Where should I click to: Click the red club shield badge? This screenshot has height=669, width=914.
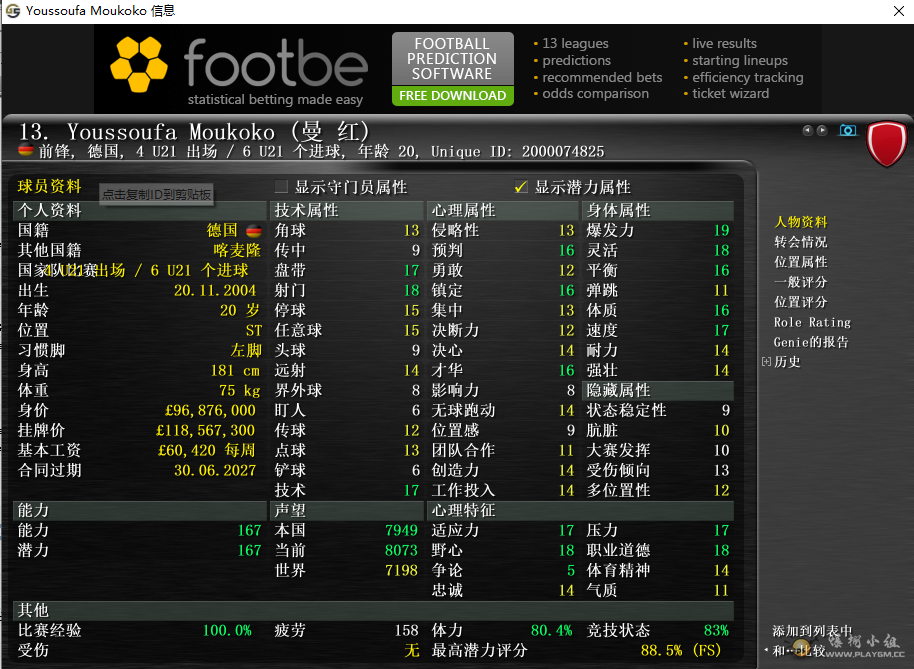(886, 145)
